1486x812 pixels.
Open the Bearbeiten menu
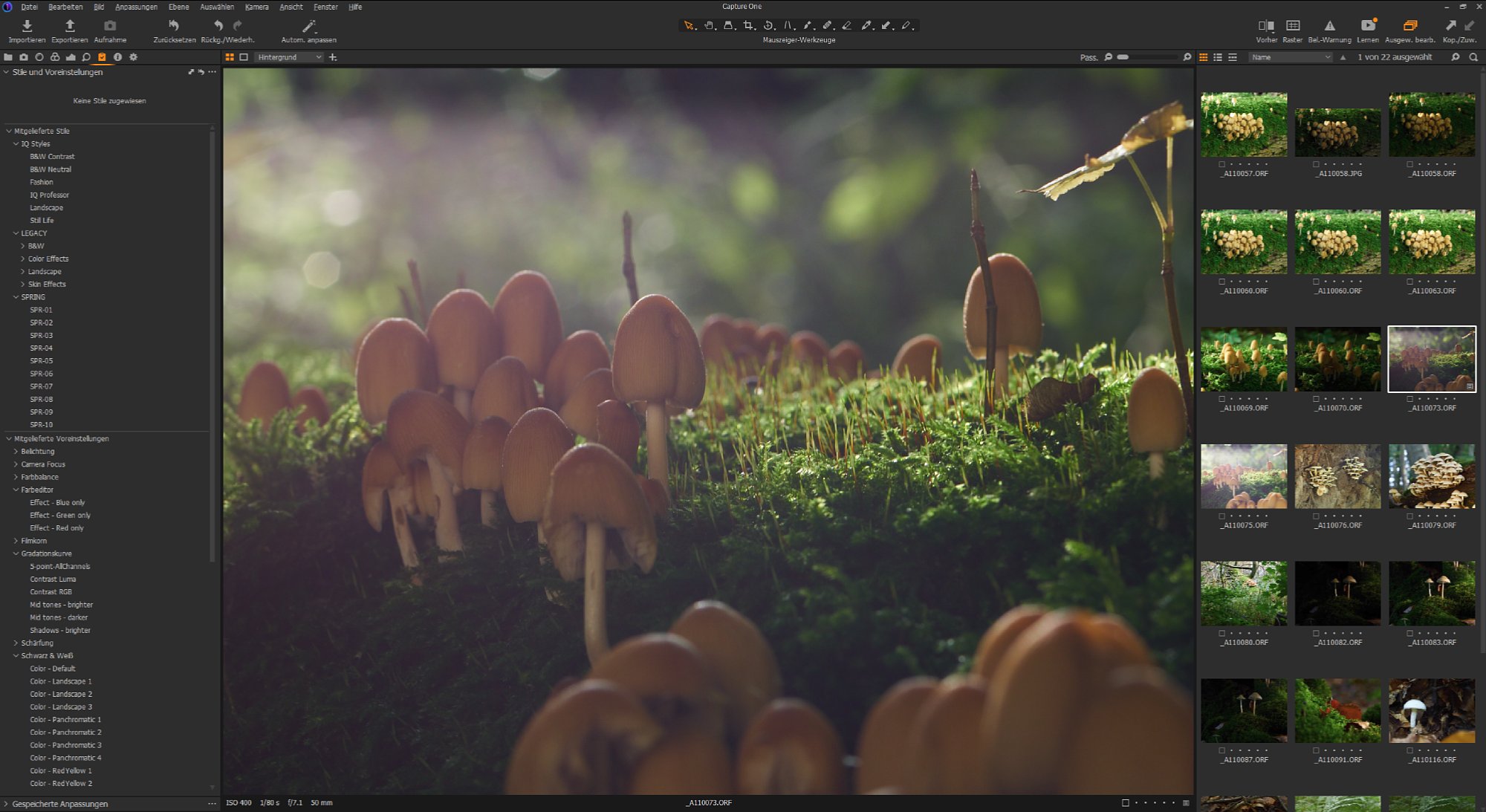coord(65,7)
